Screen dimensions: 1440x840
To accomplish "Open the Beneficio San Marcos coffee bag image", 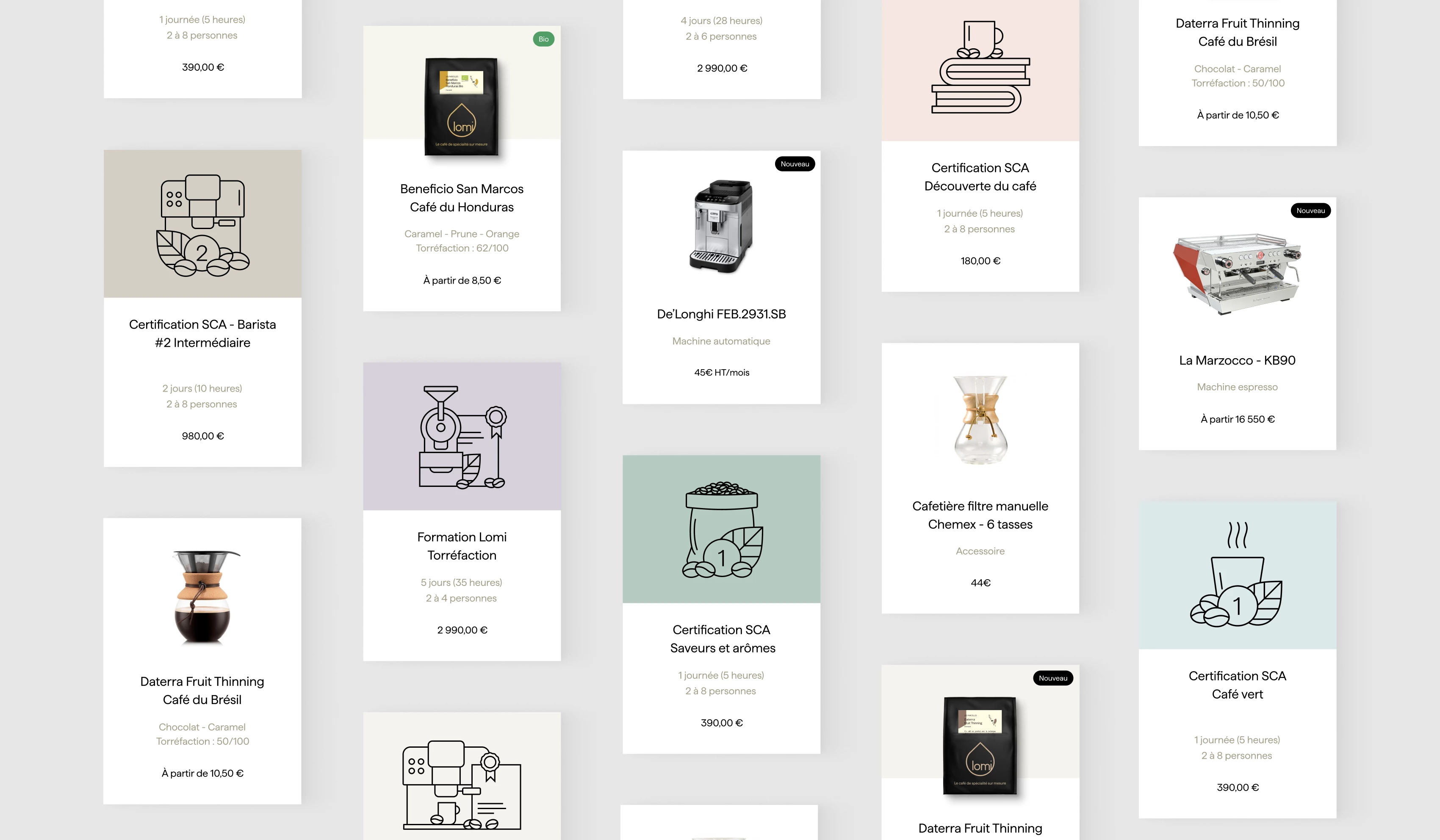I will point(462,106).
